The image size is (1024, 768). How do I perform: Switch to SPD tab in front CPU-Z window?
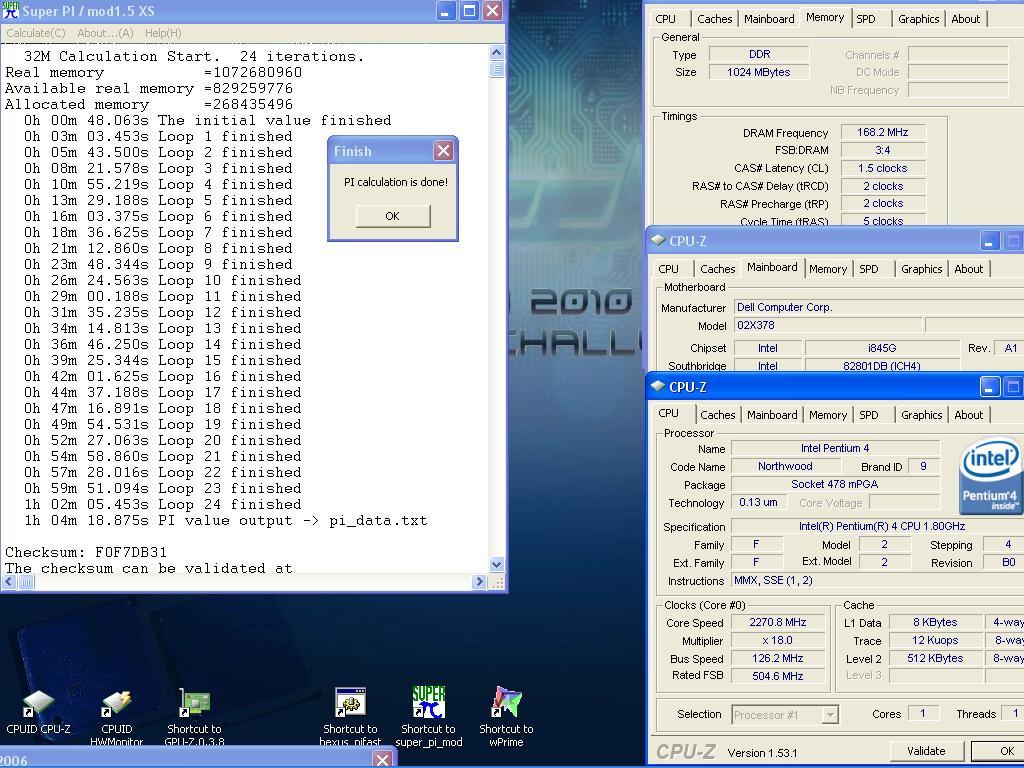(869, 415)
